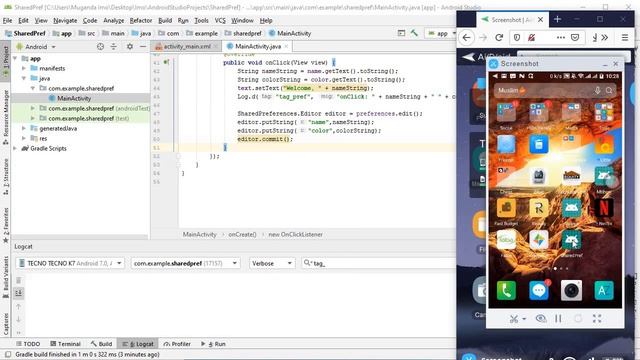640x360 pixels.
Task: Click the Pocket save icon in browser
Action: 575,38
